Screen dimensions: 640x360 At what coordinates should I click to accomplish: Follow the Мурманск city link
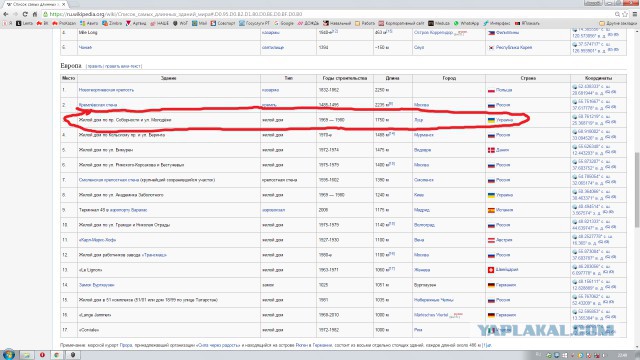coord(424,135)
